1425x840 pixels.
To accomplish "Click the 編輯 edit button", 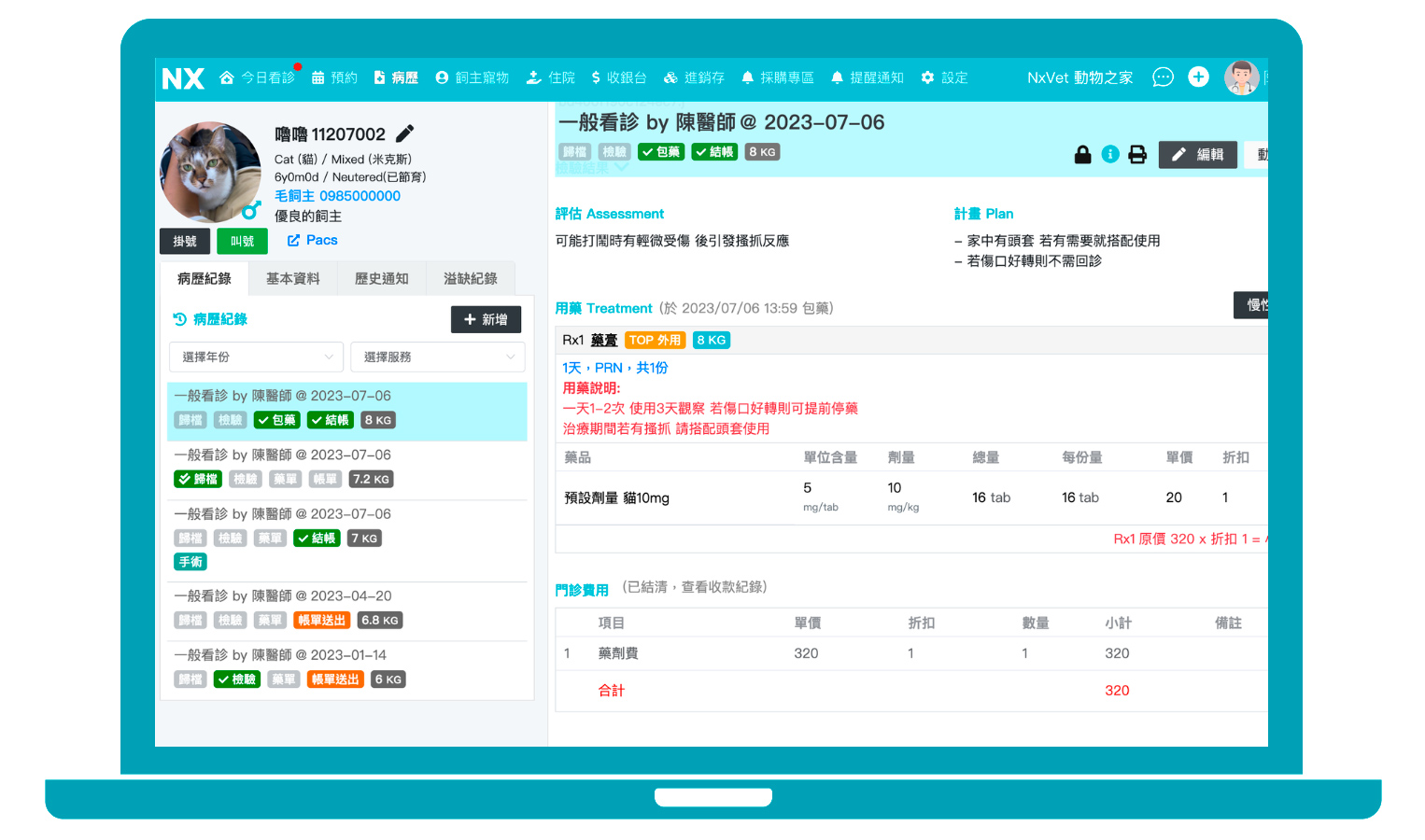I will [x=1198, y=155].
